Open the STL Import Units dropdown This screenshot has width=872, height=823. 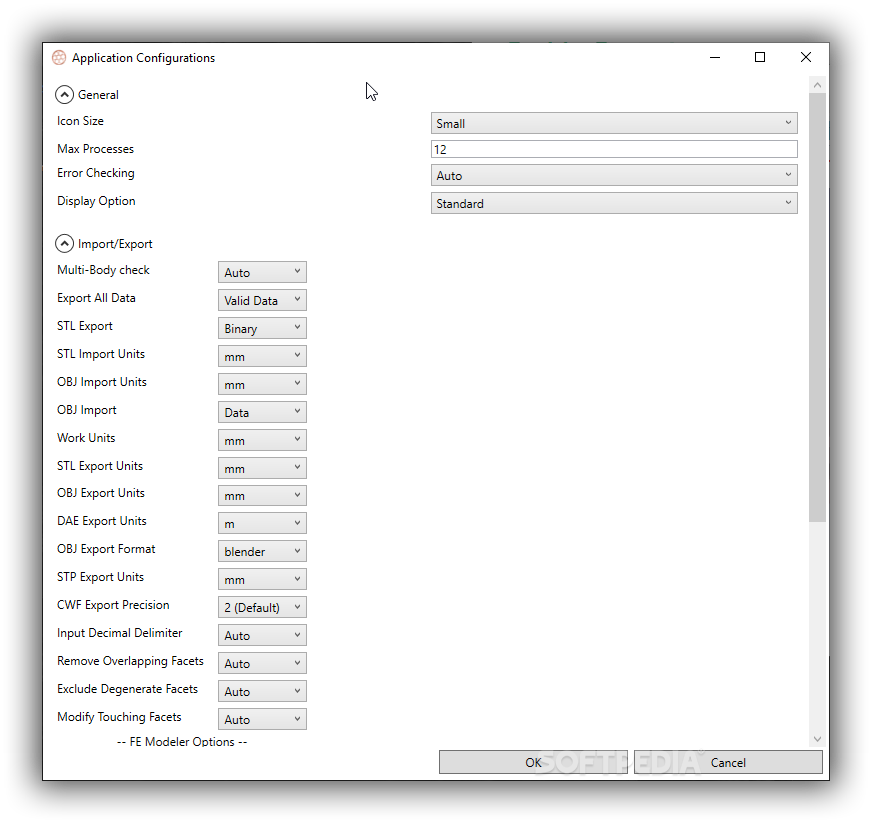pos(262,356)
